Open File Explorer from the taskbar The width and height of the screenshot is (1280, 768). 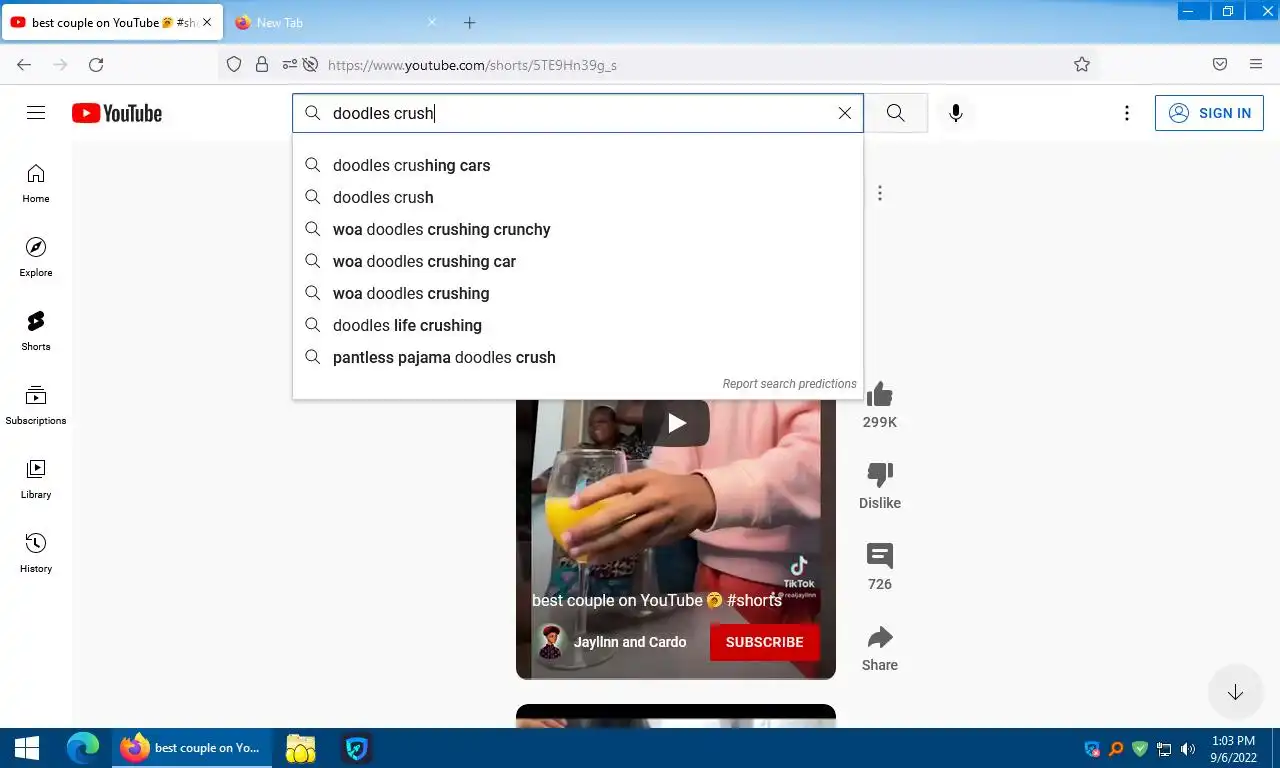pyautogui.click(x=300, y=748)
